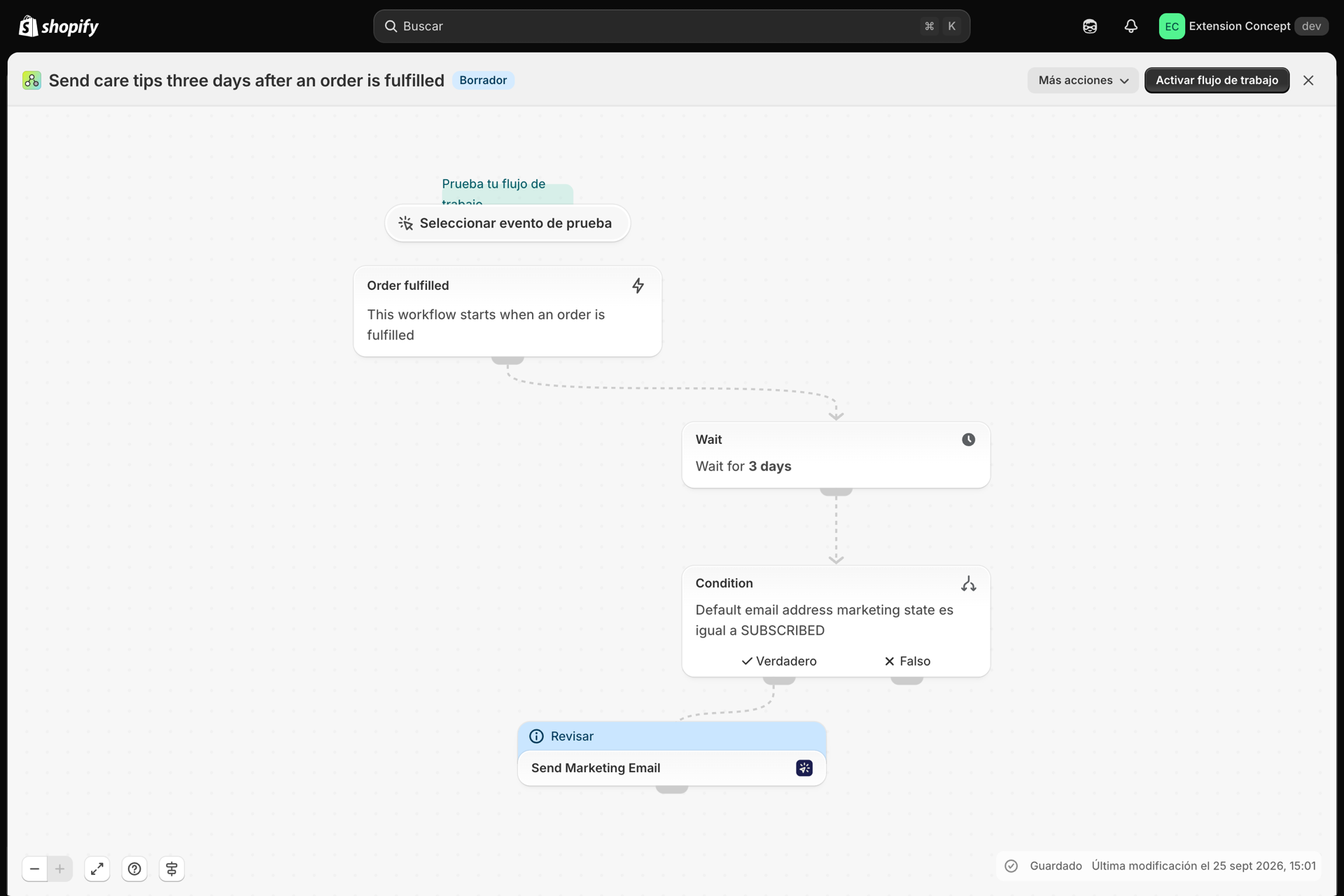Click the Shopify Email icon on Send Marketing Email
The width and height of the screenshot is (1344, 896).
[x=804, y=768]
